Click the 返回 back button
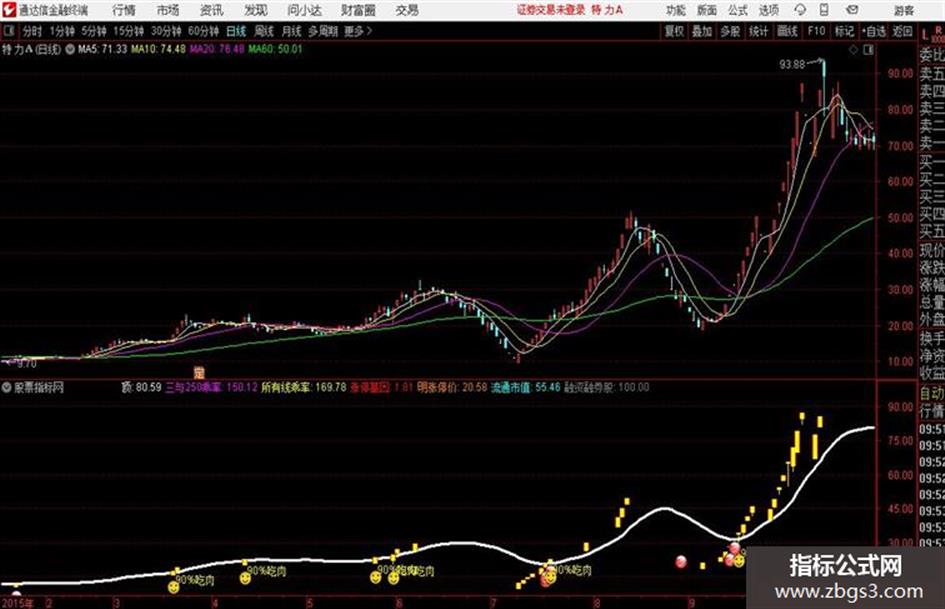 click(902, 31)
